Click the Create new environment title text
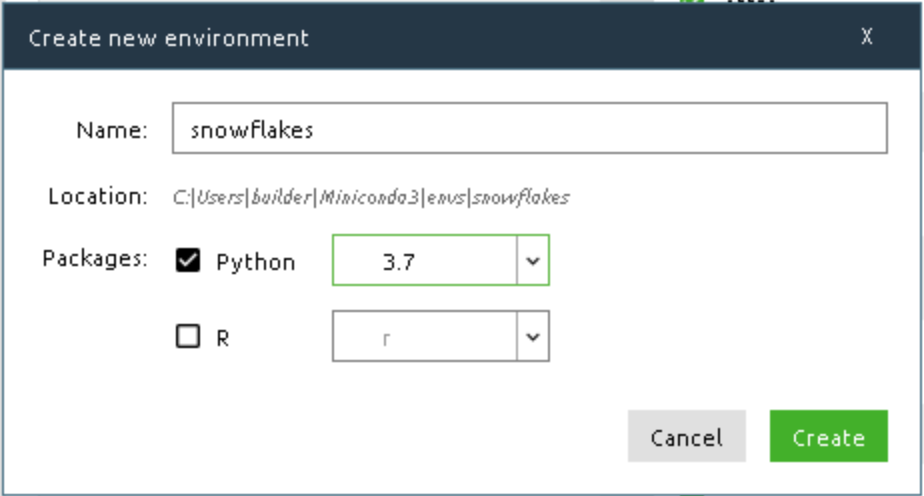This screenshot has height=496, width=924. pyautogui.click(x=168, y=39)
